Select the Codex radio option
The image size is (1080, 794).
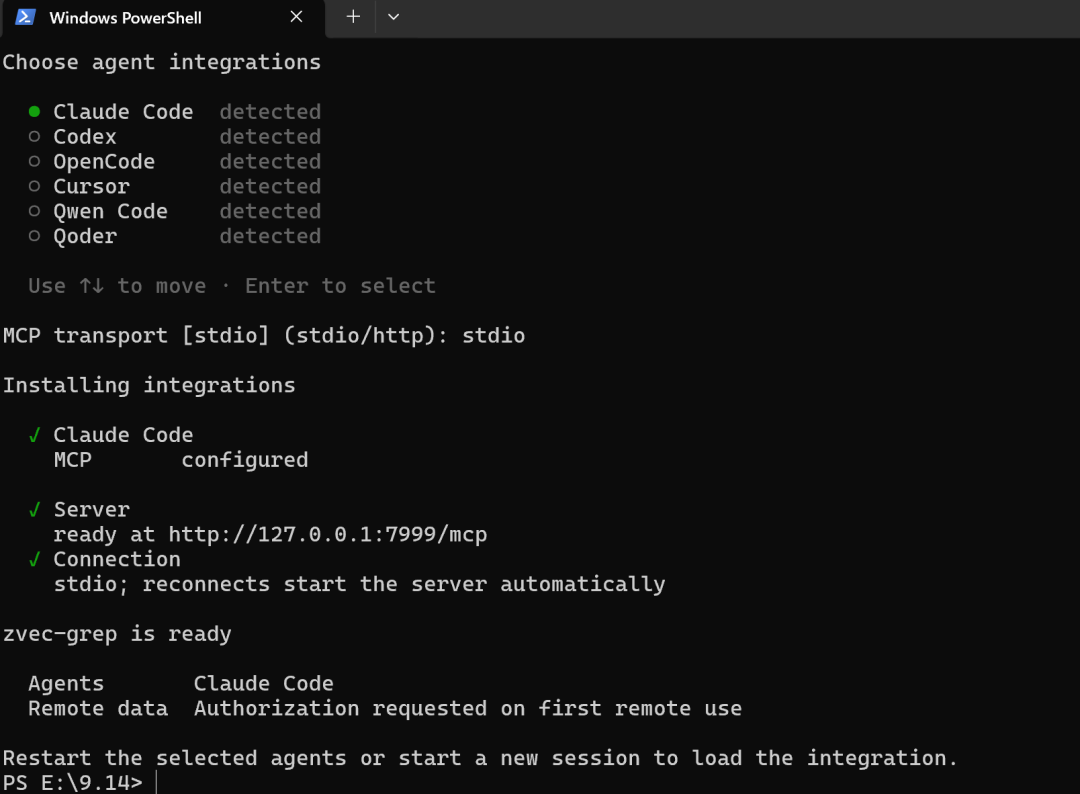click(34, 136)
